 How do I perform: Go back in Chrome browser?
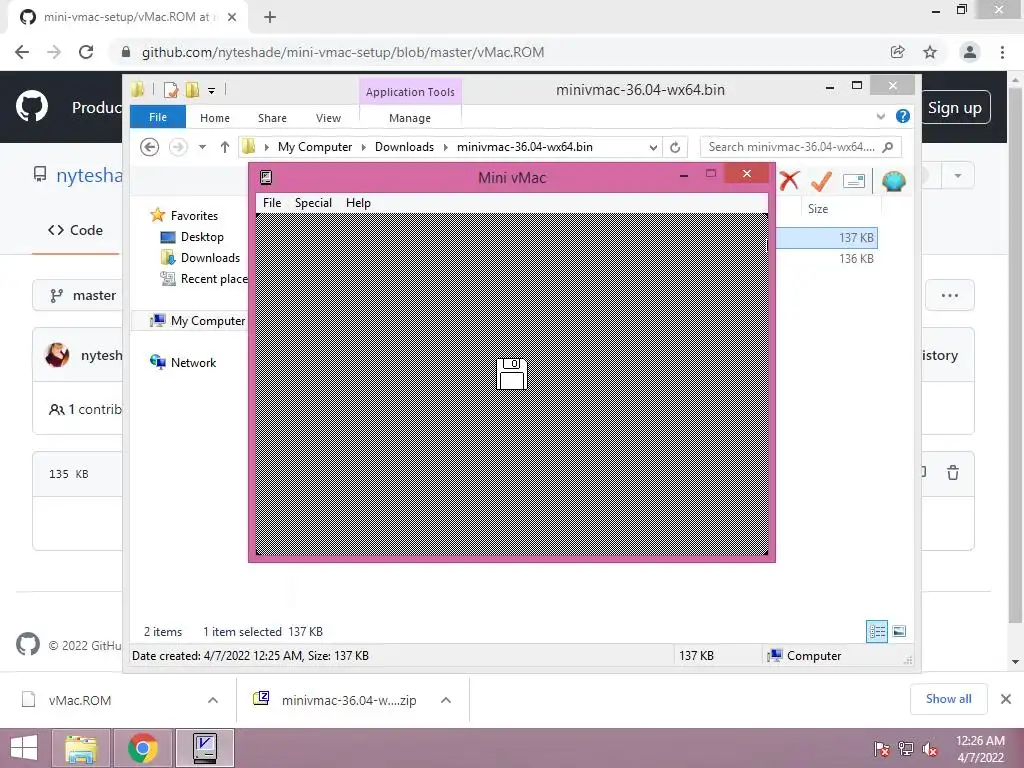coord(22,52)
